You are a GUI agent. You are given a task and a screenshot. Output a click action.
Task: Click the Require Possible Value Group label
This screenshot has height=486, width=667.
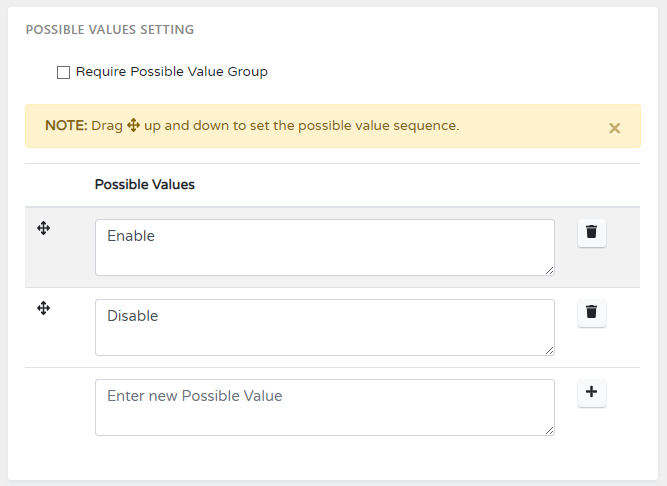[171, 72]
